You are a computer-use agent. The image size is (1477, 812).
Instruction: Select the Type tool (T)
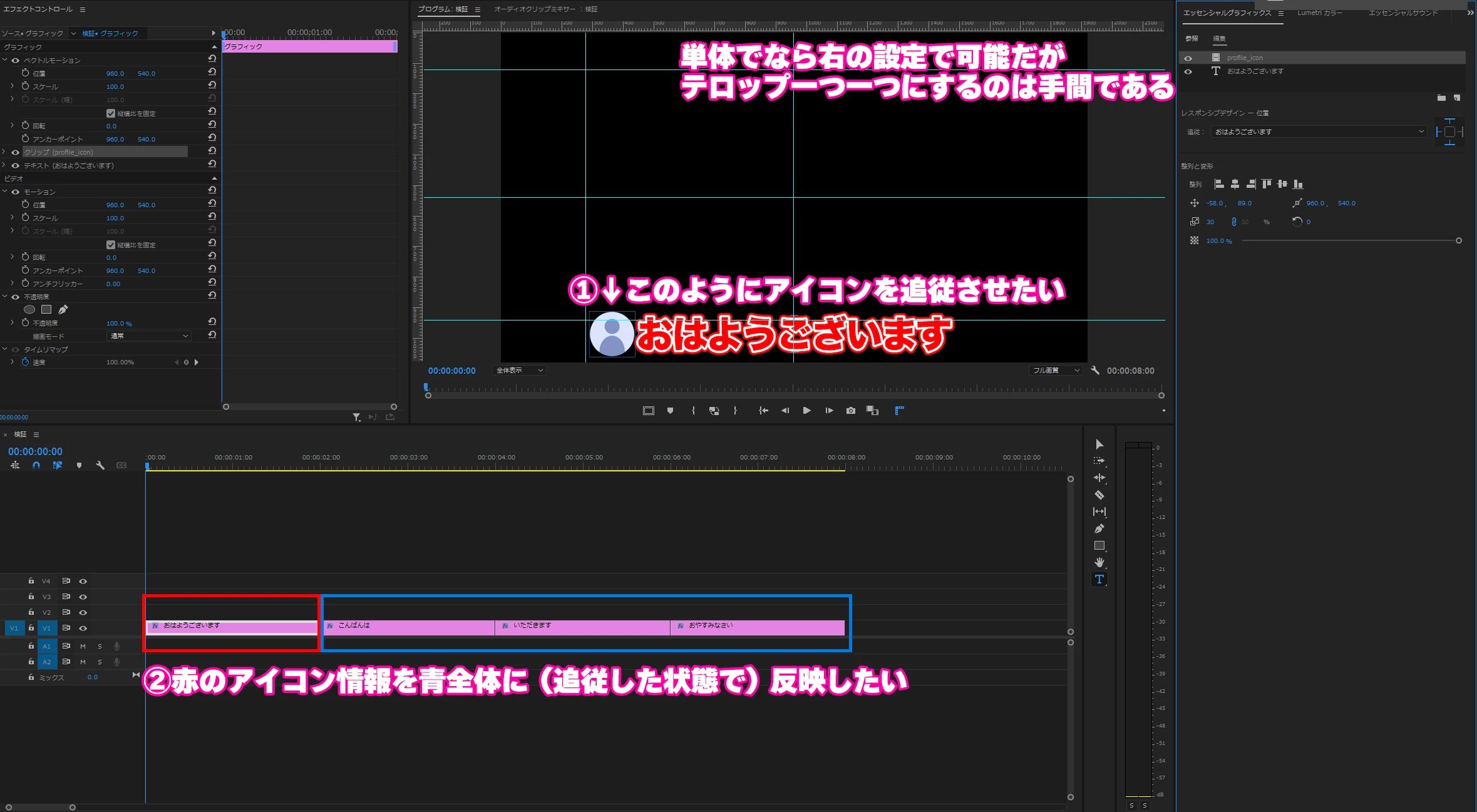(x=1099, y=579)
